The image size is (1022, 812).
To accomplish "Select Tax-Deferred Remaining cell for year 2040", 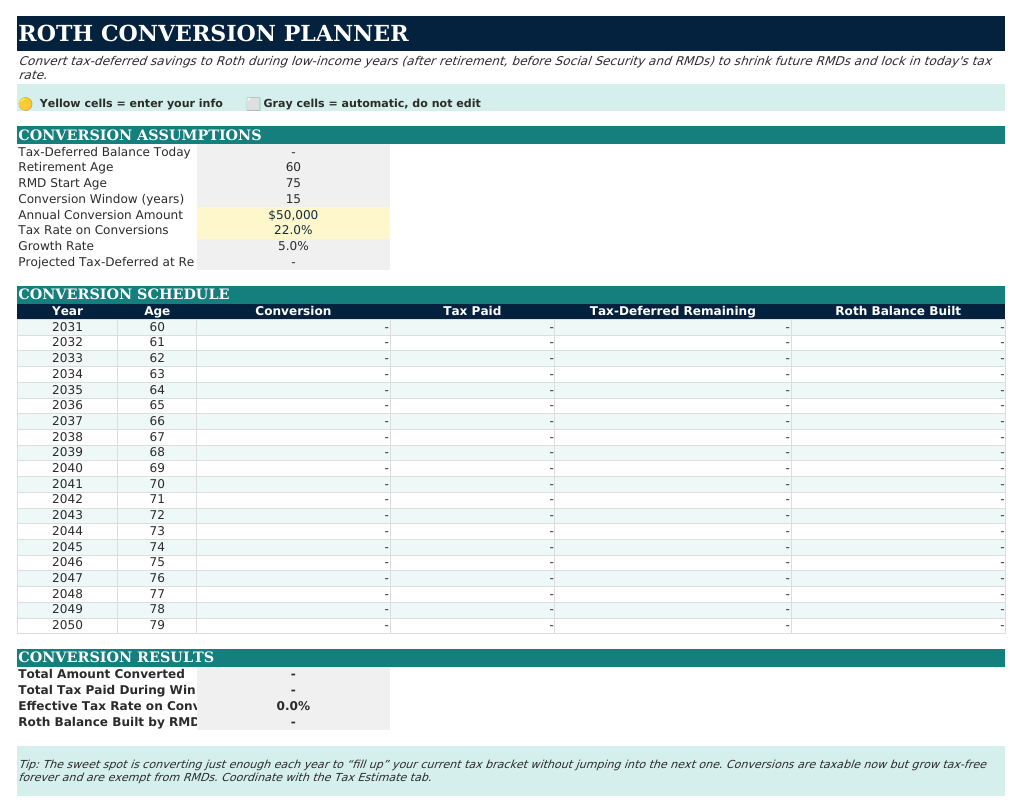I will [x=673, y=468].
